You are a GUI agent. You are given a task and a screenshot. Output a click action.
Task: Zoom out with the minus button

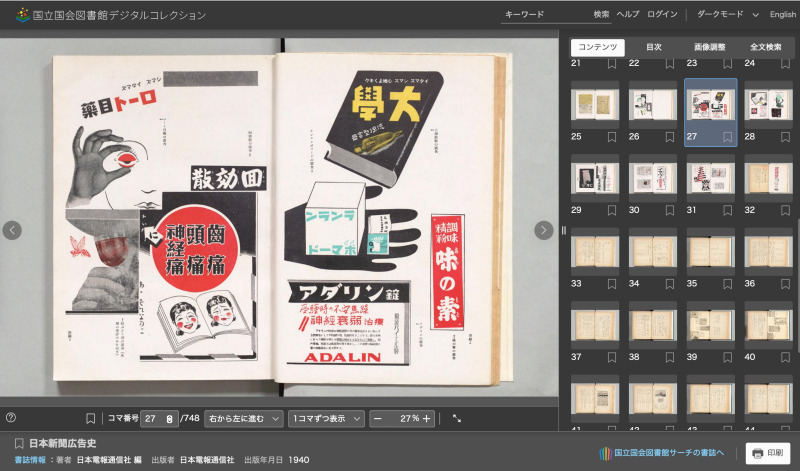click(x=378, y=418)
